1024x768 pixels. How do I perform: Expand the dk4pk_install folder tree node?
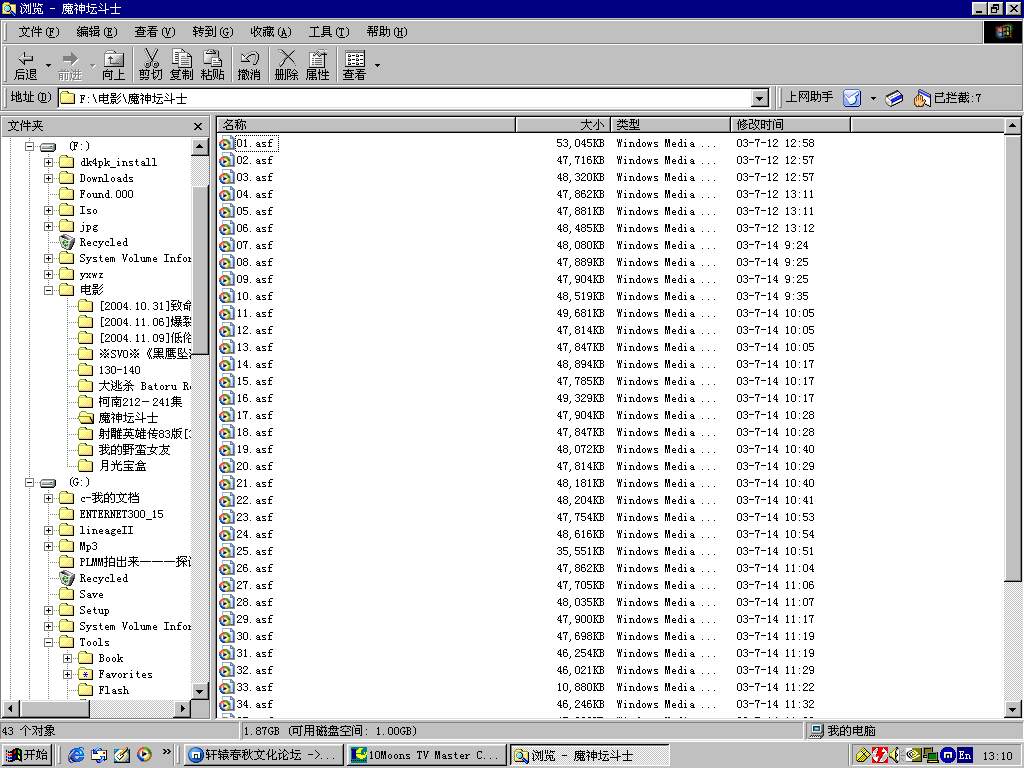coord(48,162)
